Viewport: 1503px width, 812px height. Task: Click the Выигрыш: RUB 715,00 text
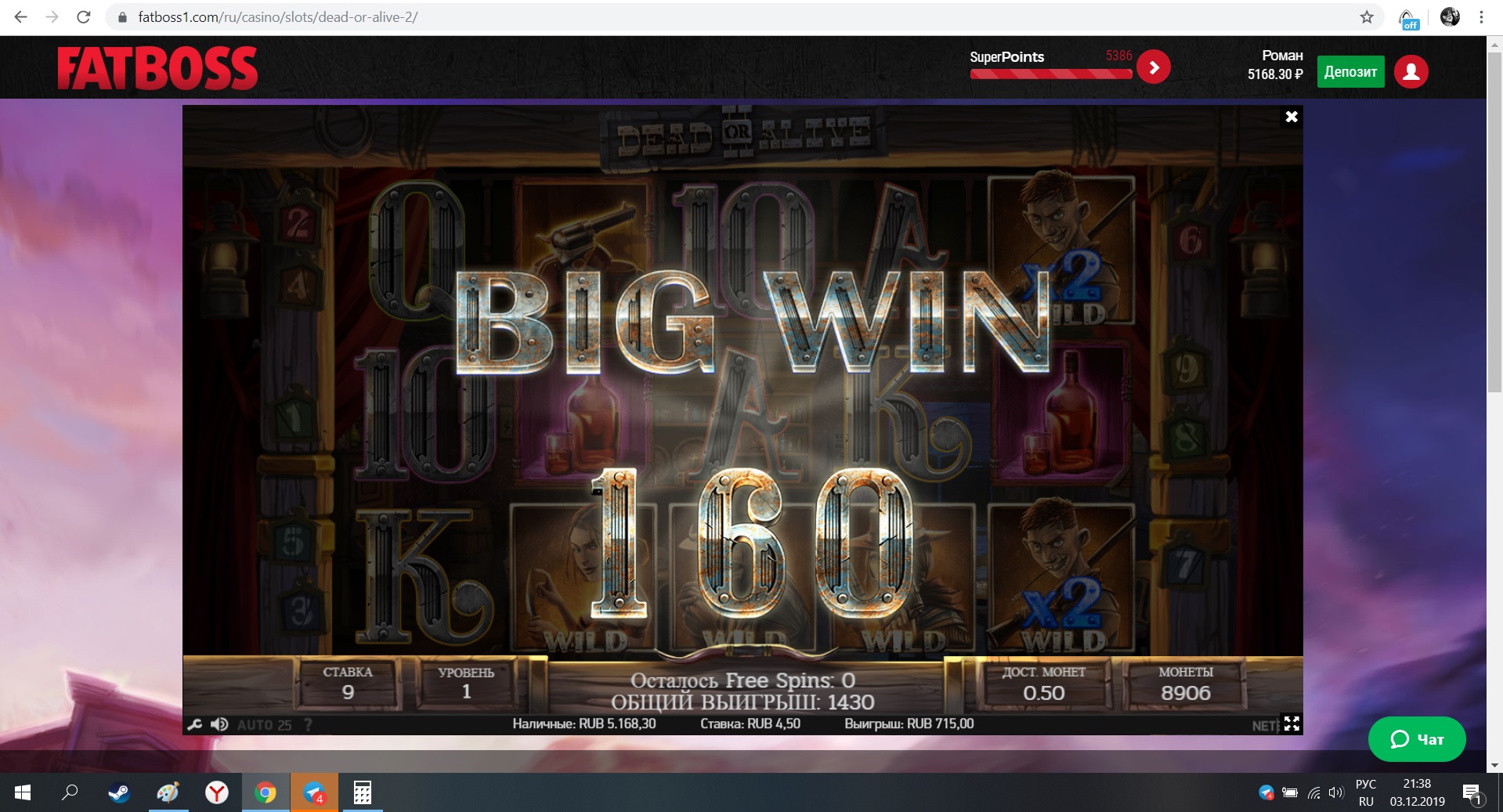909,724
